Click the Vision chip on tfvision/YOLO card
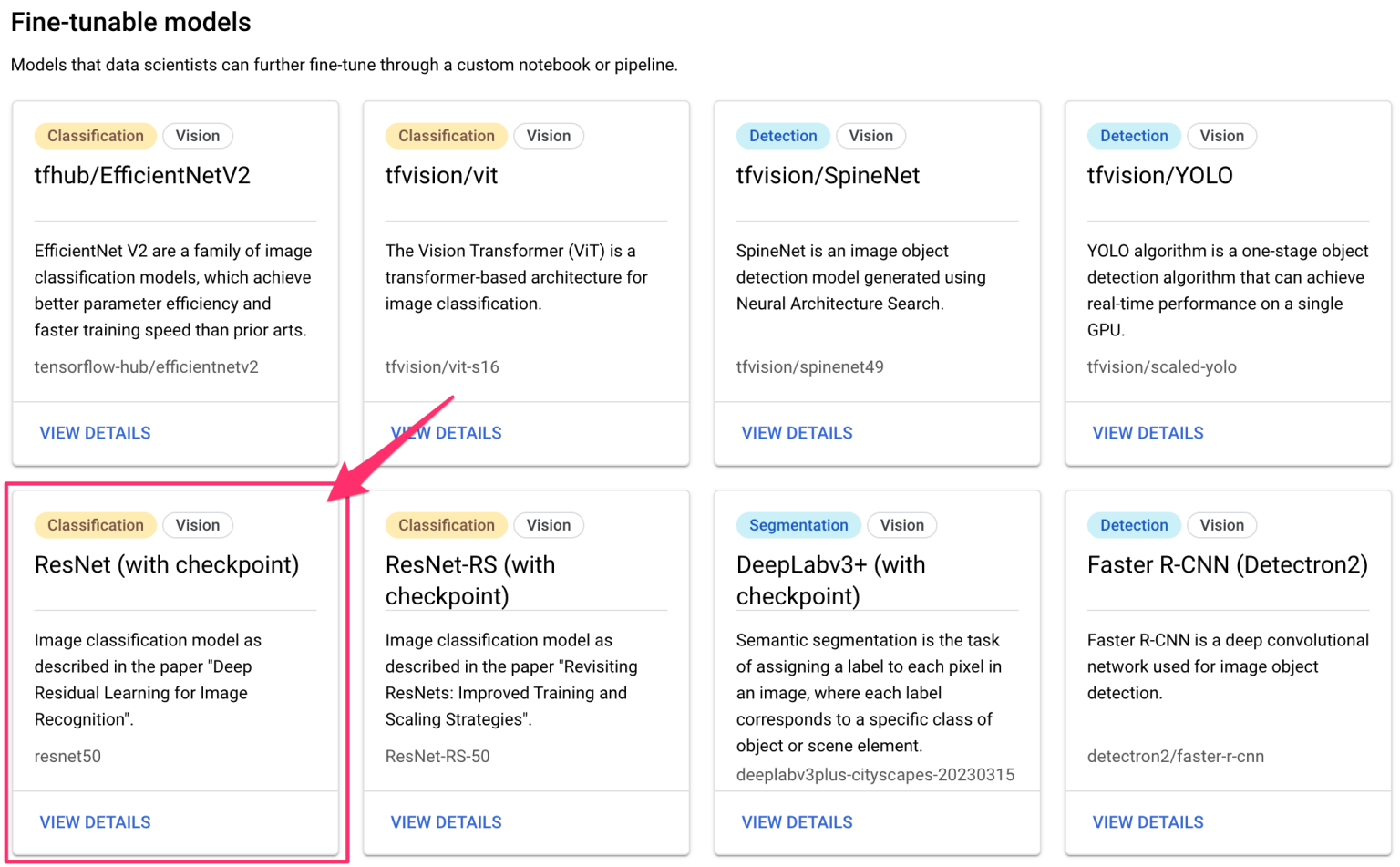Viewport: 1400px width, 867px height. click(1221, 136)
